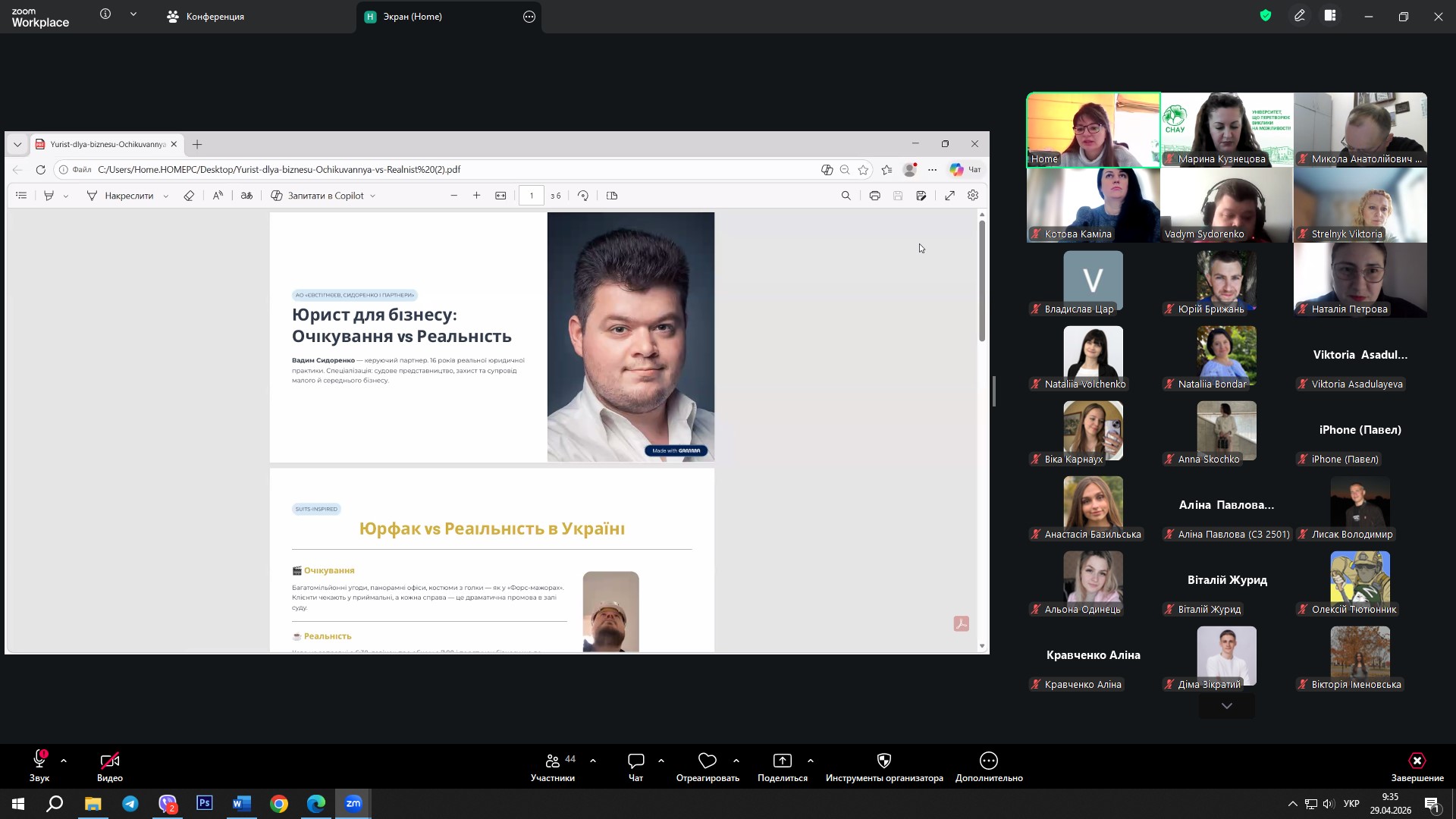Open the Reactions heart icon
This screenshot has height=819, width=1456.
[707, 761]
